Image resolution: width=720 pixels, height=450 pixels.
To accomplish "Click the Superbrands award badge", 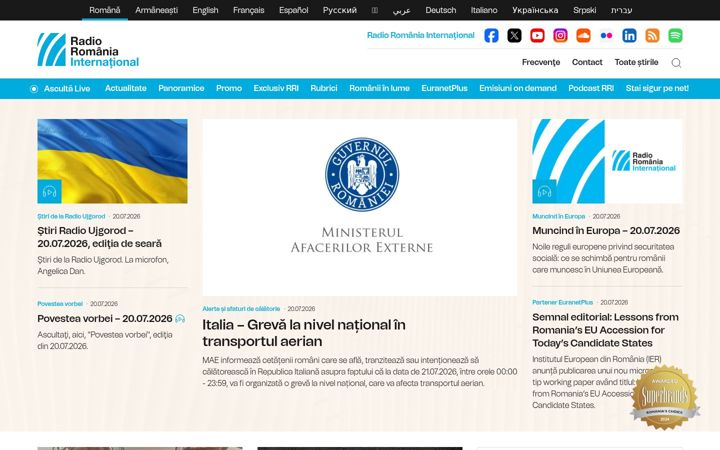I will 664,397.
